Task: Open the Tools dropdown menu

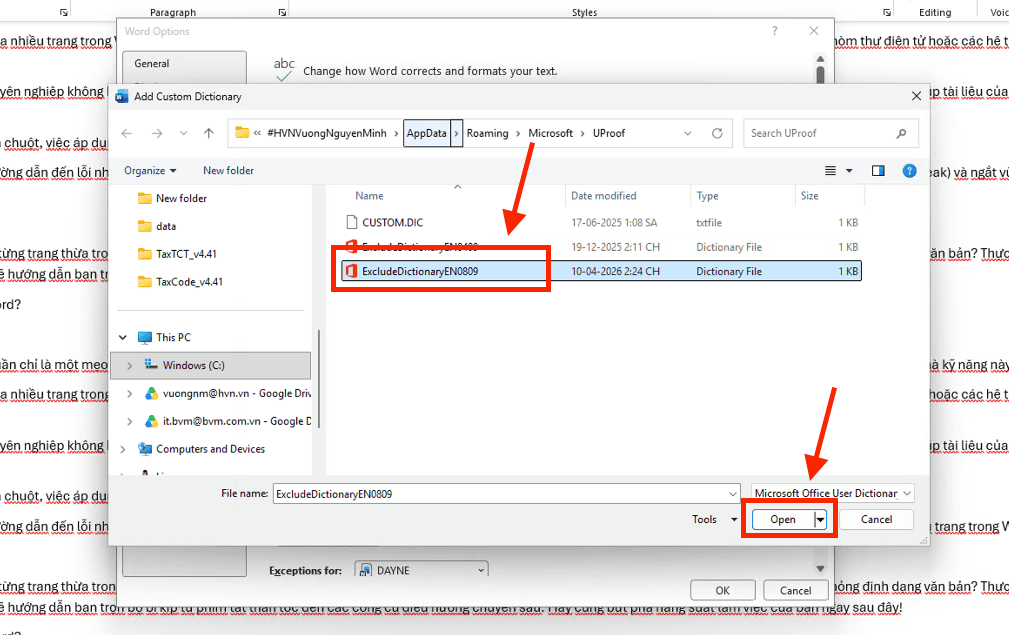Action: point(714,519)
